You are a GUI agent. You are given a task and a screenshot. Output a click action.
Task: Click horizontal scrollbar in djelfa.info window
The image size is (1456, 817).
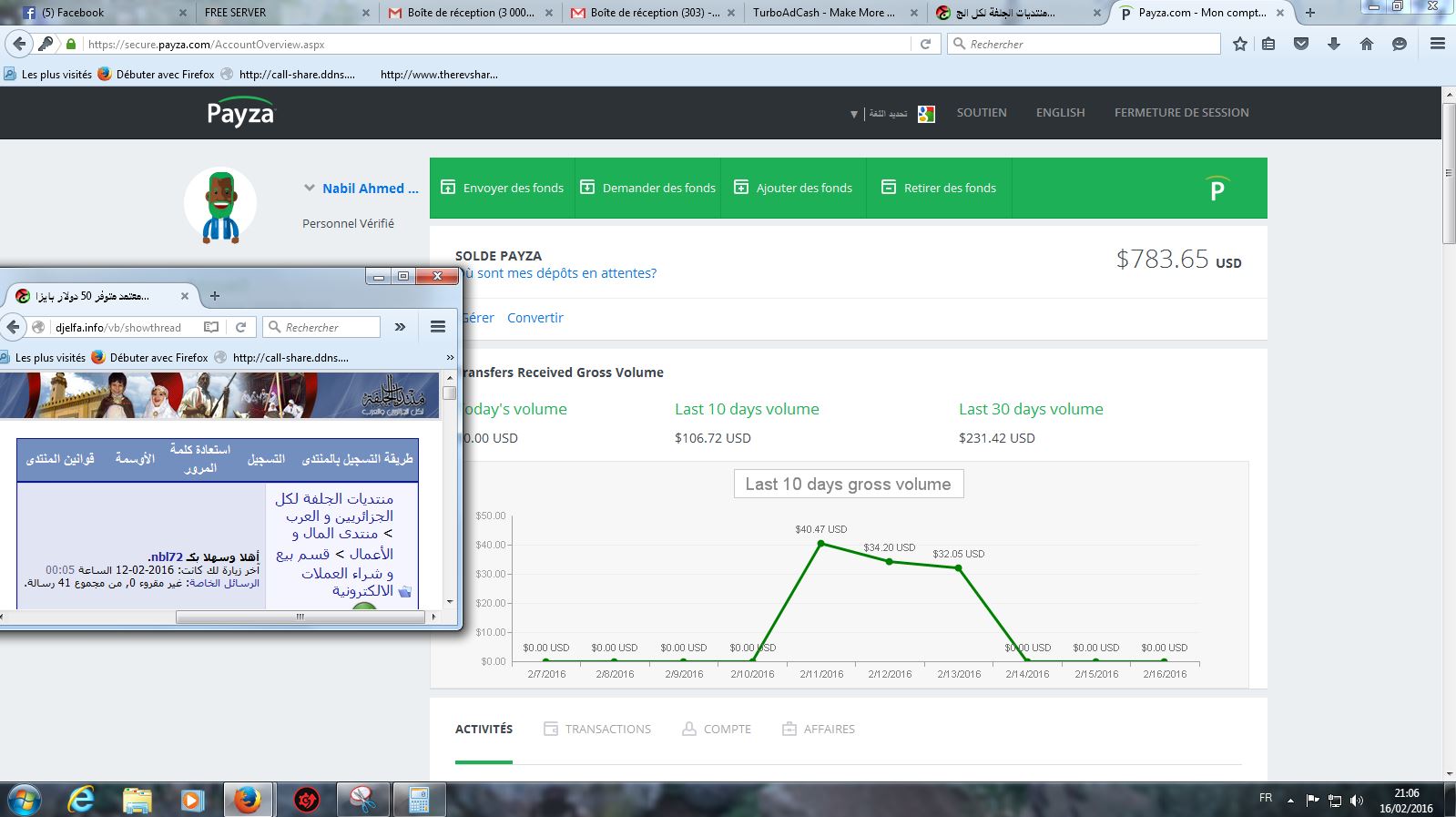click(x=300, y=617)
